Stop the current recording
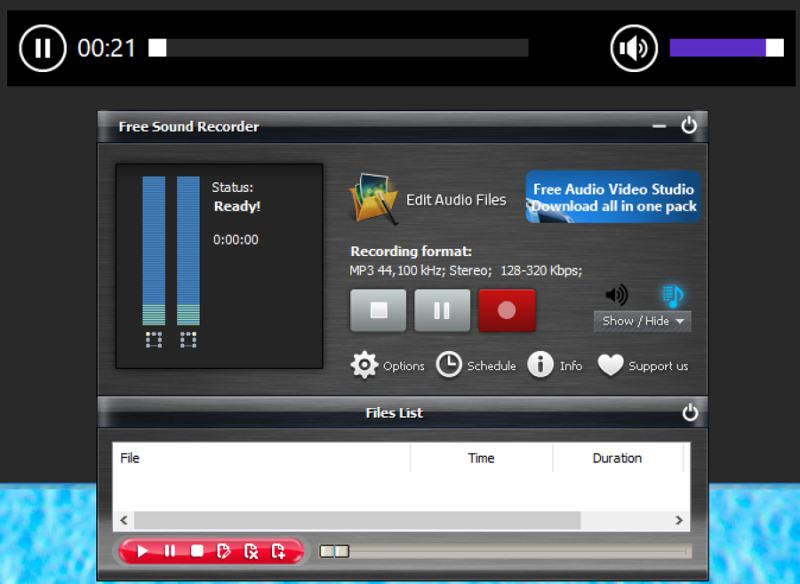 coord(378,310)
